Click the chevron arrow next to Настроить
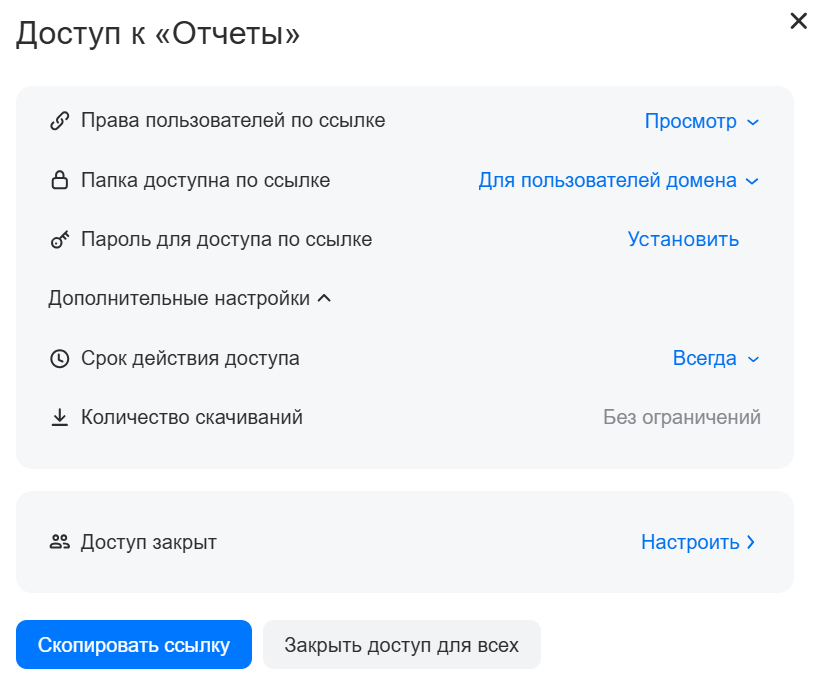This screenshot has height=683, width=822. pos(751,542)
